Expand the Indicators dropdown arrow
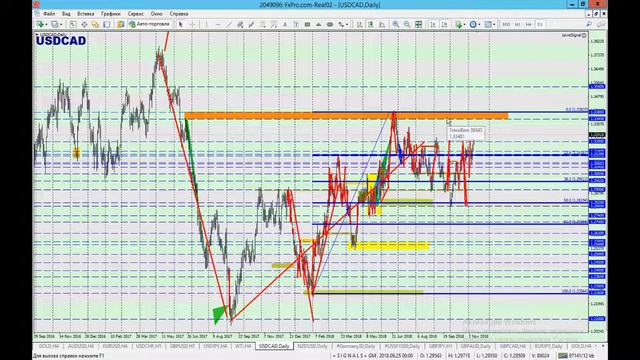The image size is (640, 360). click(465, 25)
